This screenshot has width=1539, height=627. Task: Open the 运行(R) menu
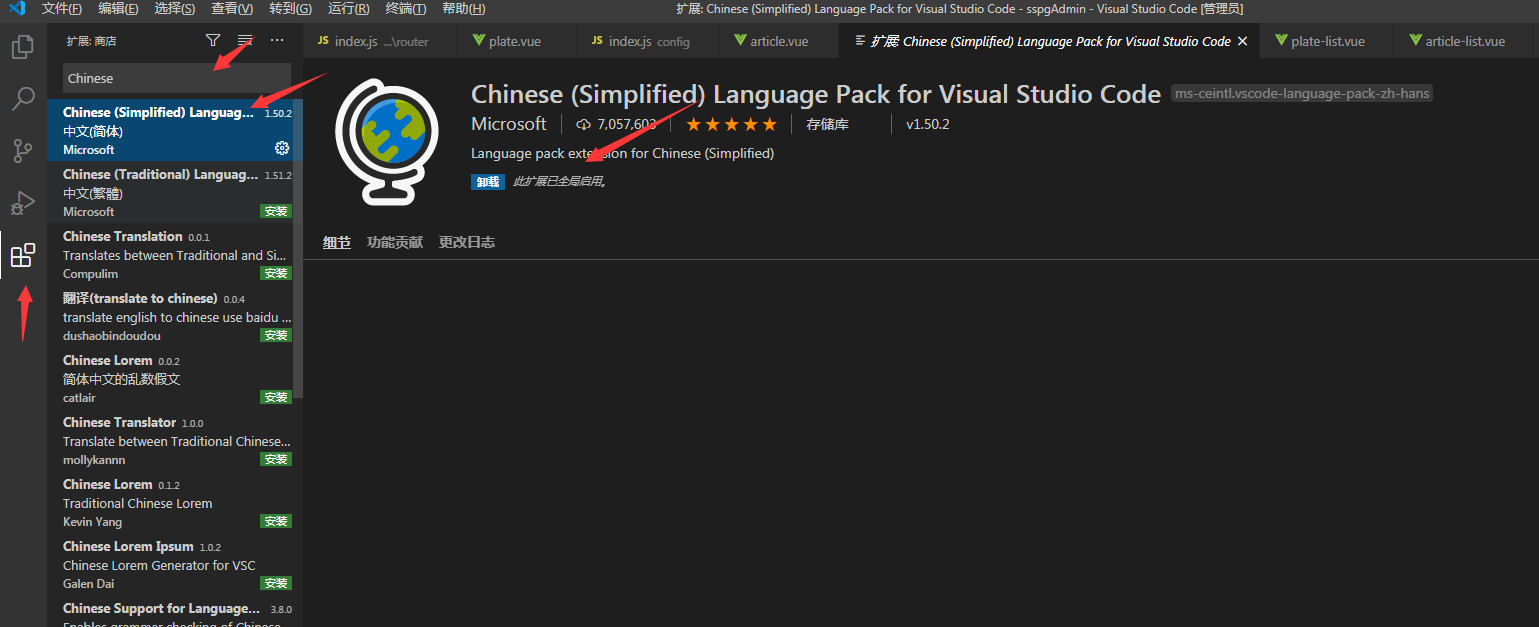click(x=349, y=9)
